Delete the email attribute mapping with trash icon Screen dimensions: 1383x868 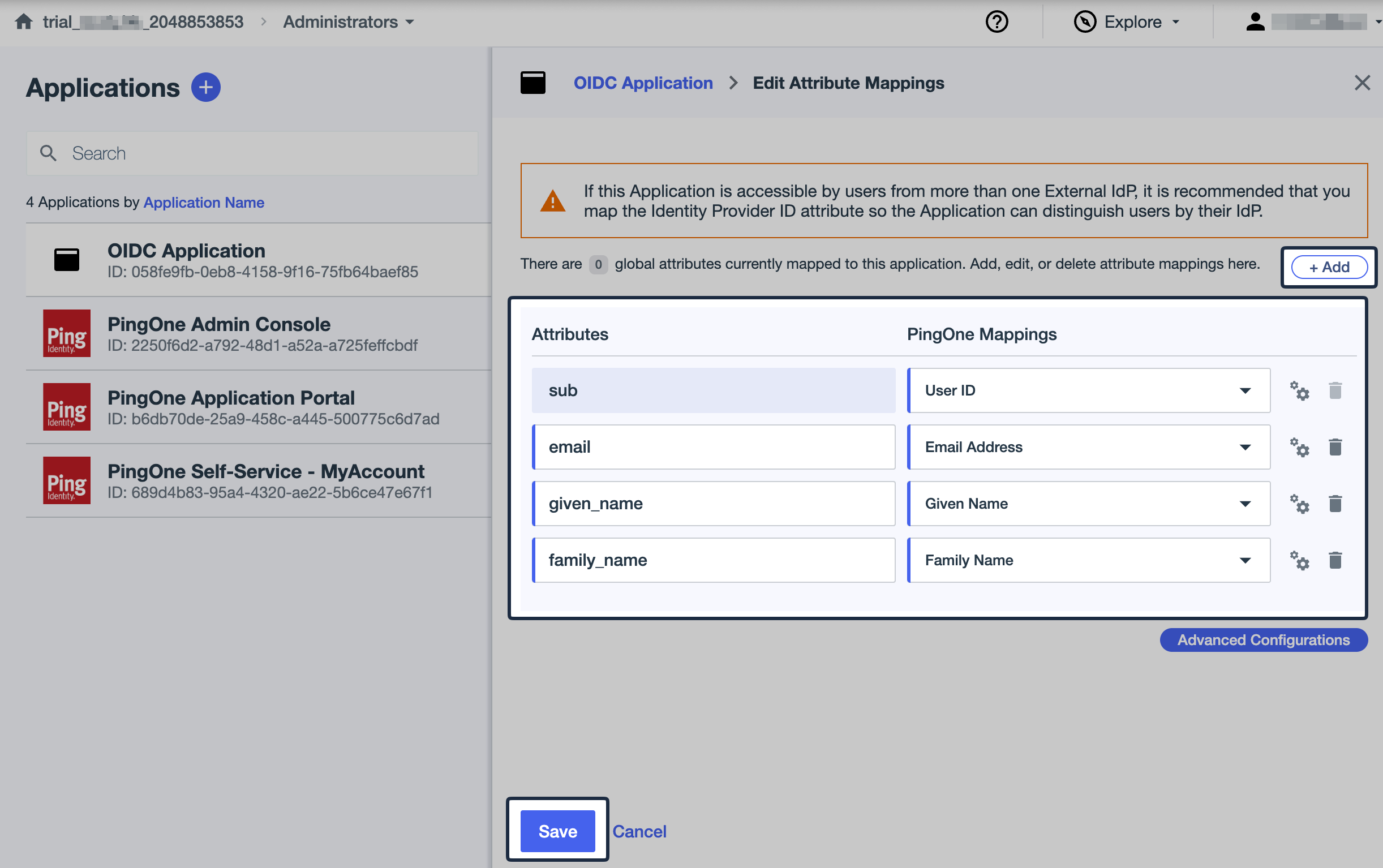point(1335,447)
